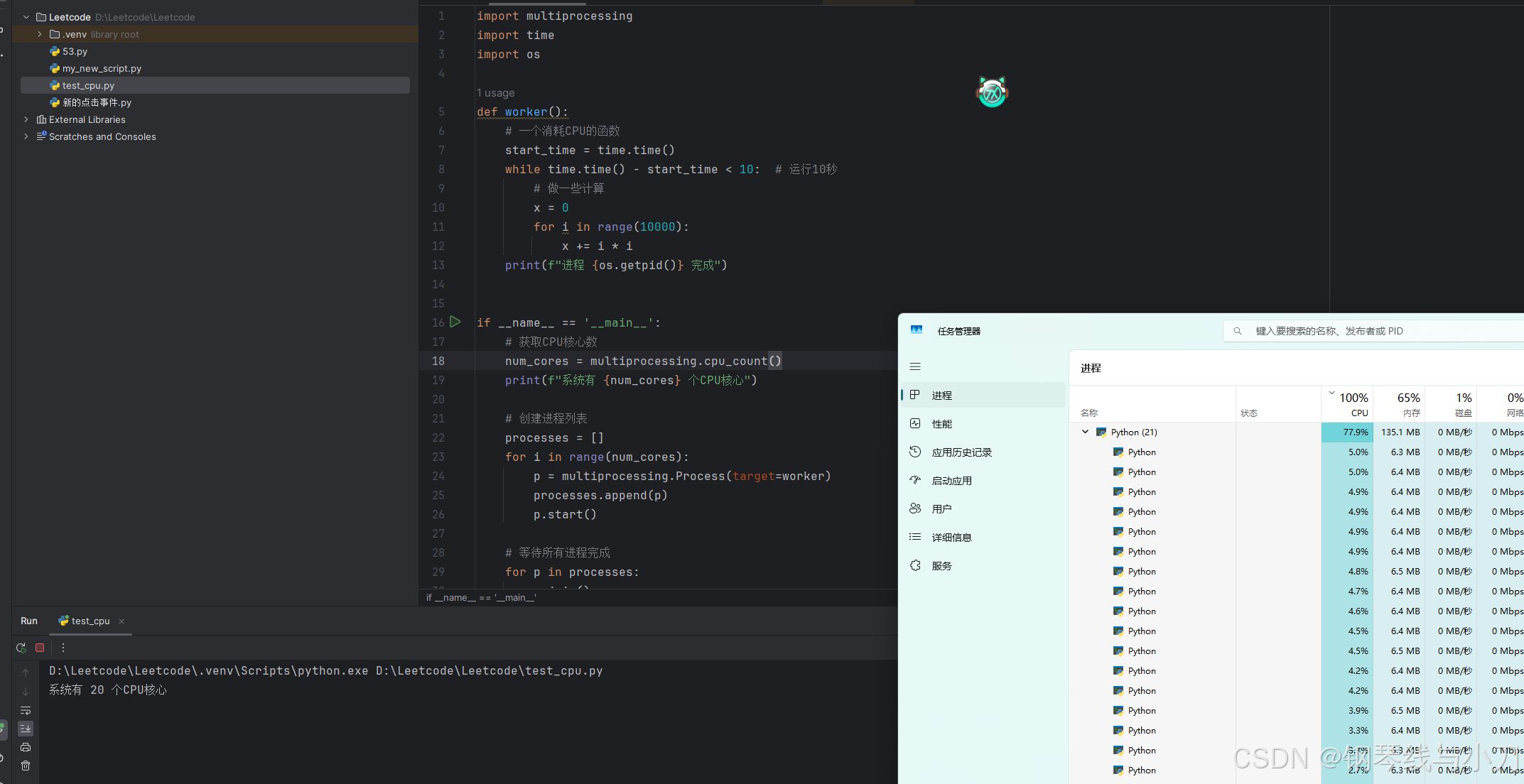The height and width of the screenshot is (784, 1524).
Task: Click the 1 usage hint above worker
Action: (x=496, y=93)
